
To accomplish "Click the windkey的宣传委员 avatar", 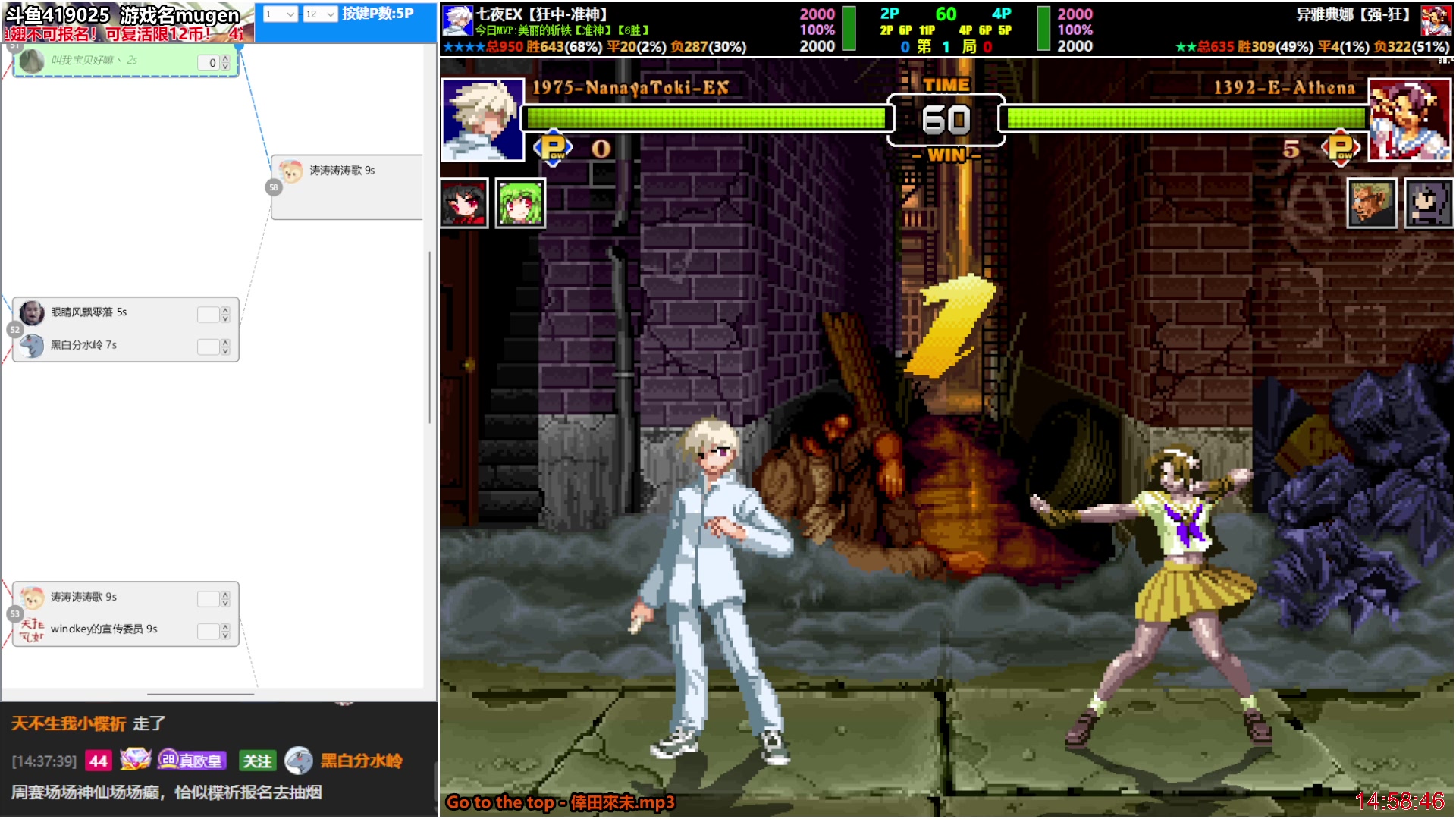I will click(32, 629).
